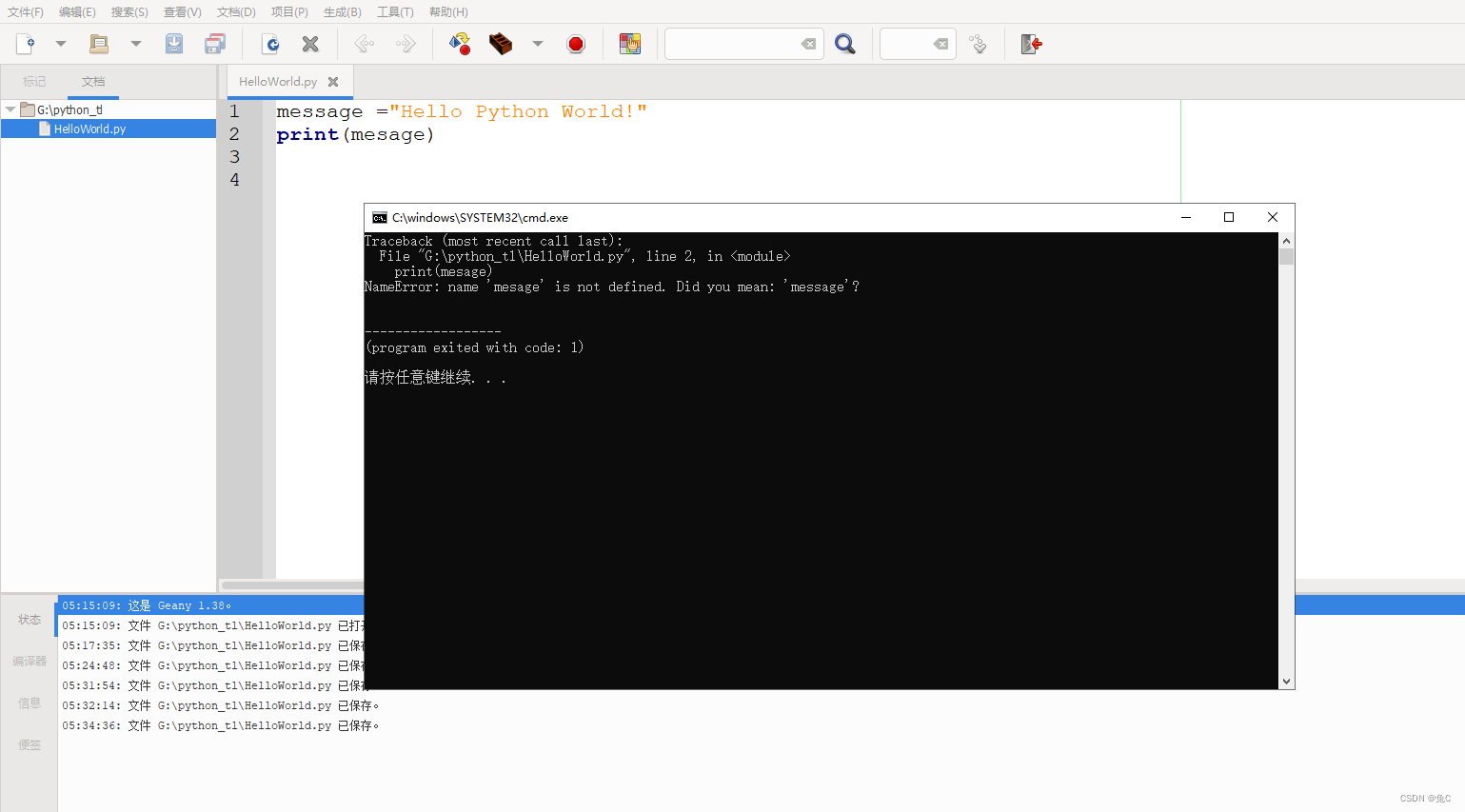
Task: Close the cmd.exe window
Action: 1273,217
